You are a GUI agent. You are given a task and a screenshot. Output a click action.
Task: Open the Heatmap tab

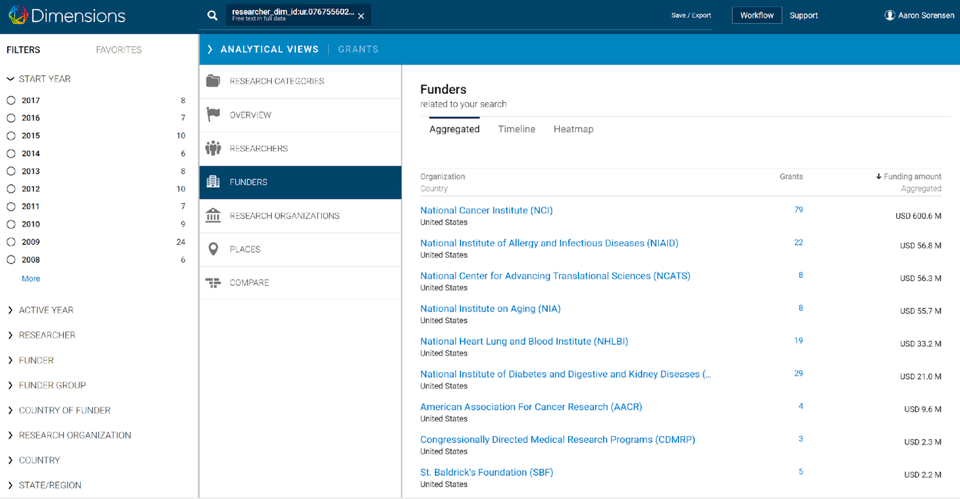(x=573, y=129)
